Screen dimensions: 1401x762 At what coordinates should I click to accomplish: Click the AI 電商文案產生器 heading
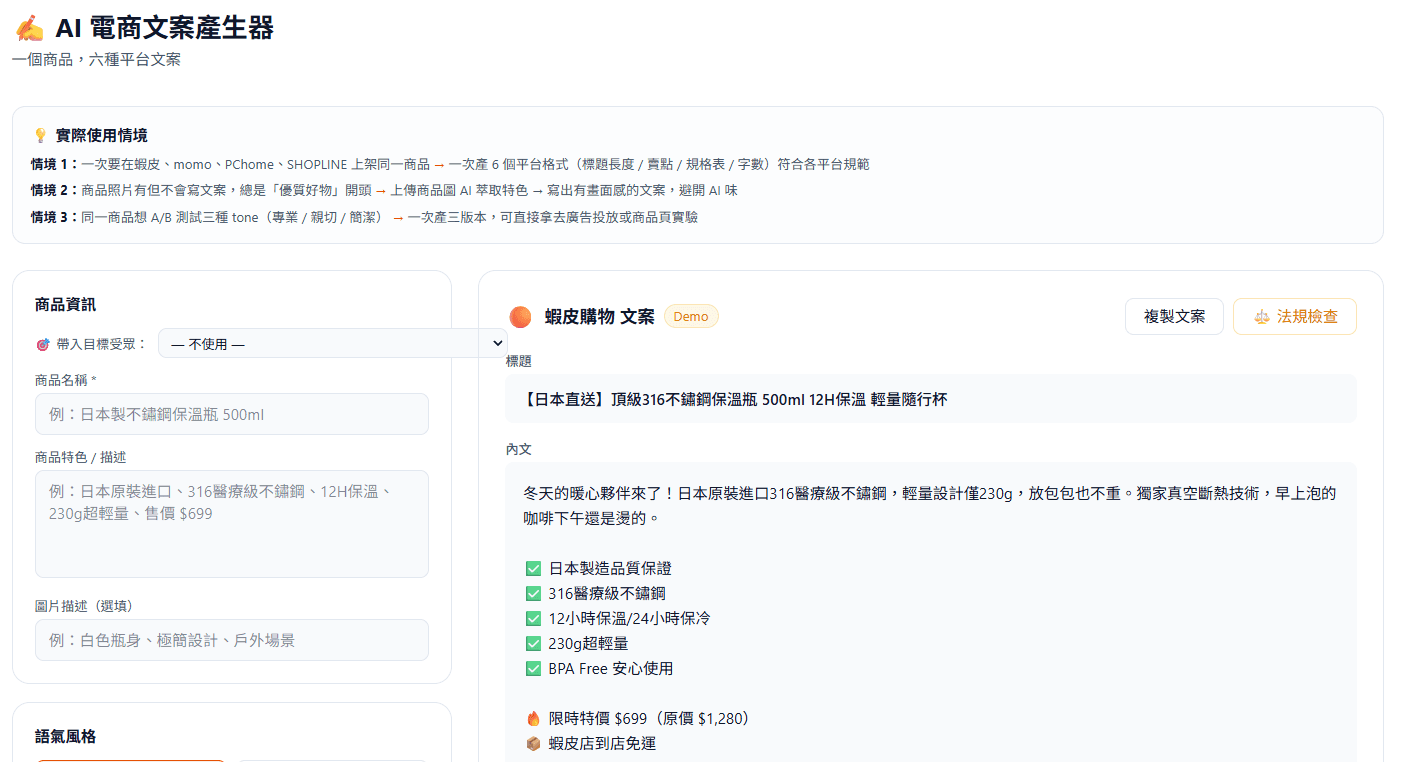pyautogui.click(x=164, y=28)
